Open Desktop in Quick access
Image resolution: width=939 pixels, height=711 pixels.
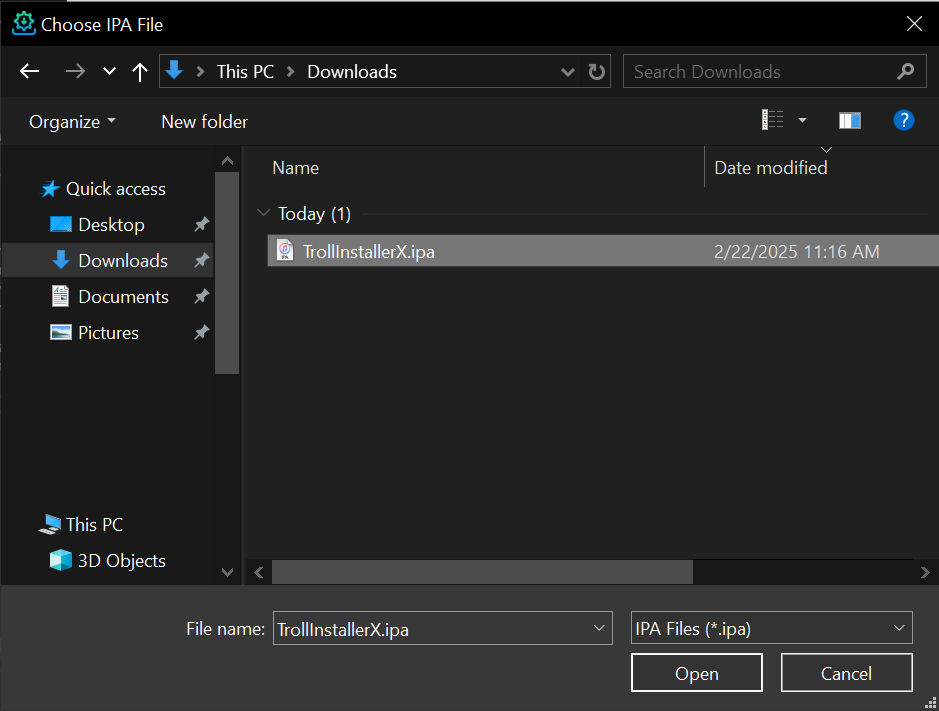click(x=111, y=225)
